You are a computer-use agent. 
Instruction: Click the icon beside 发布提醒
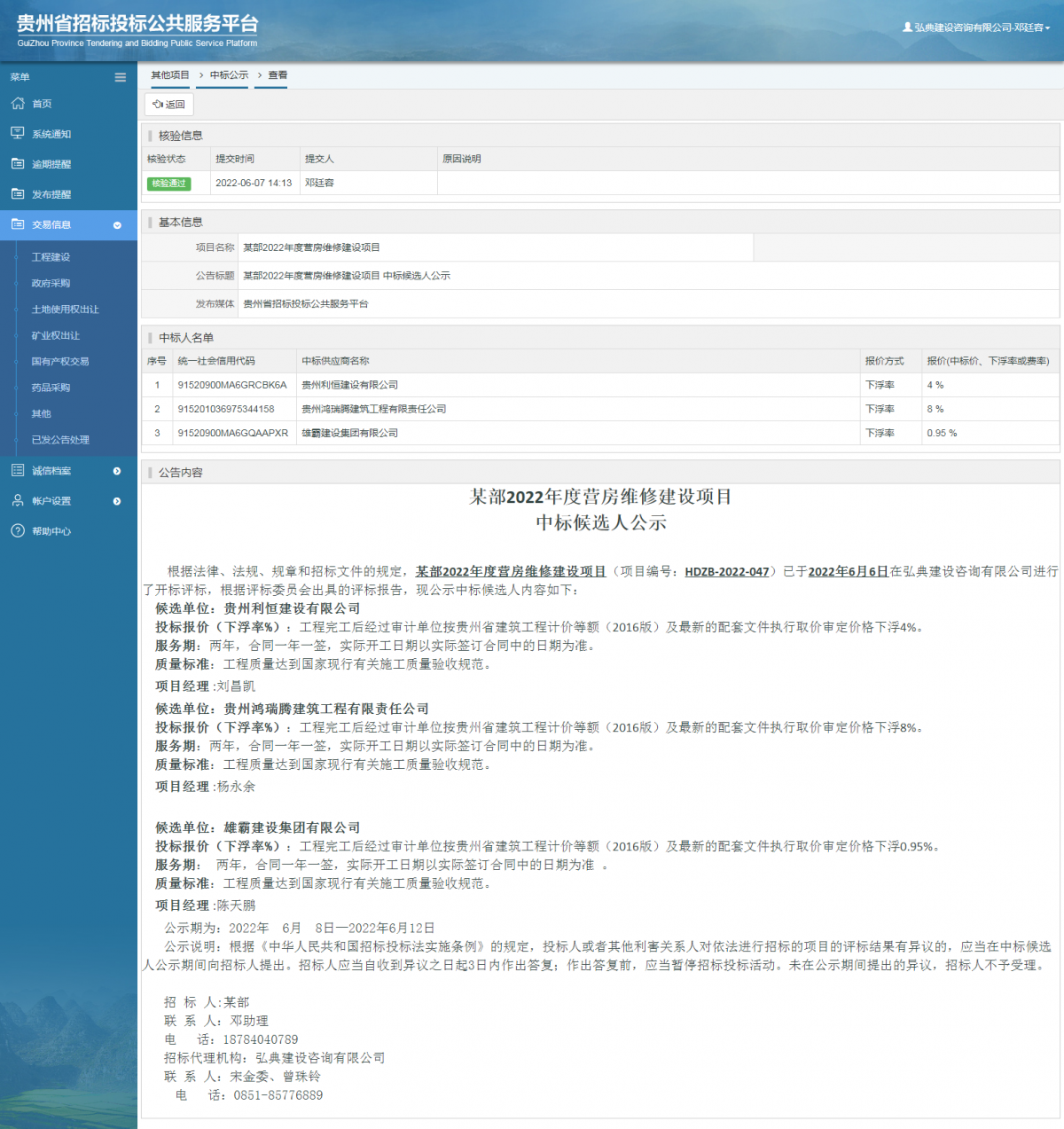coord(18,193)
